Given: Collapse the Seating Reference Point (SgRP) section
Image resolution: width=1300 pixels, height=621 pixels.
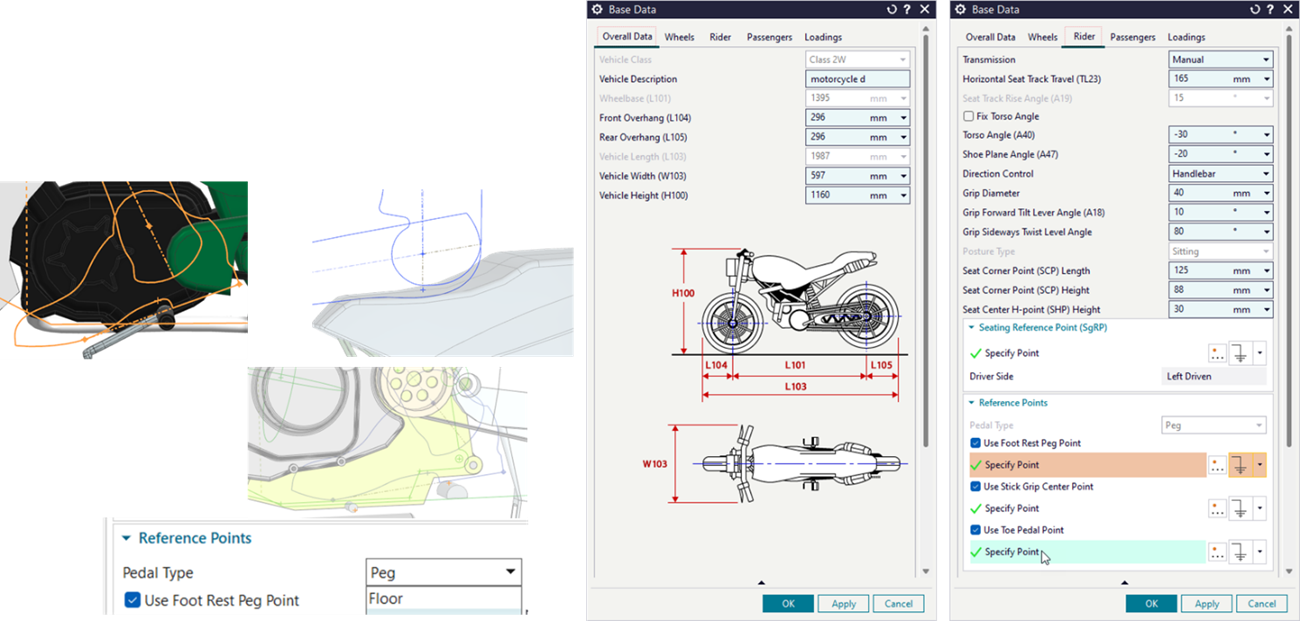Looking at the screenshot, I should (x=970, y=327).
